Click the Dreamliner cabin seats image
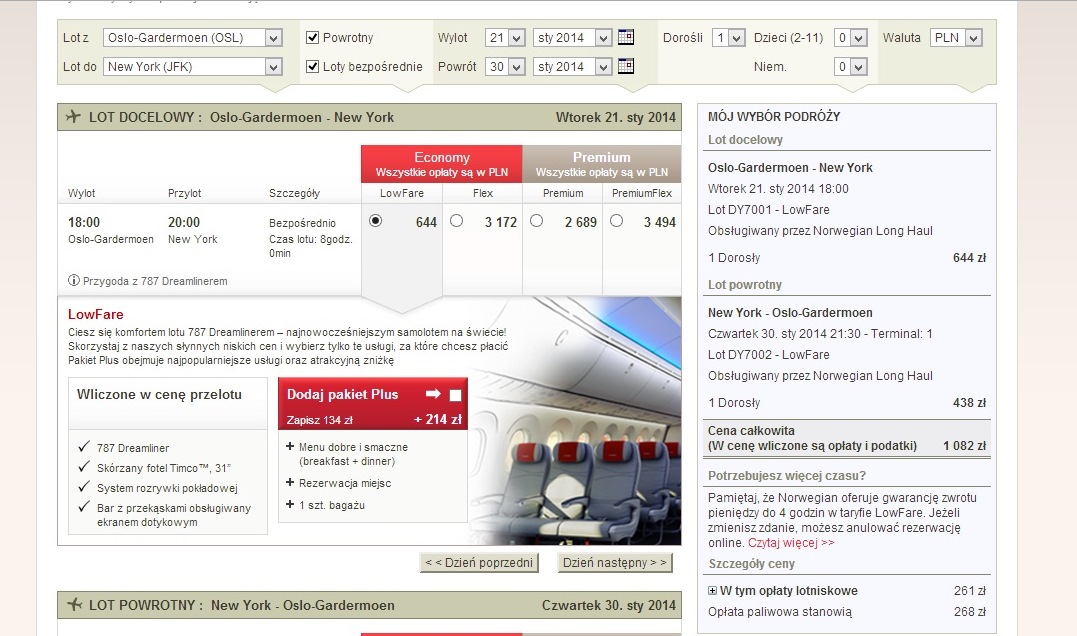 pyautogui.click(x=576, y=420)
